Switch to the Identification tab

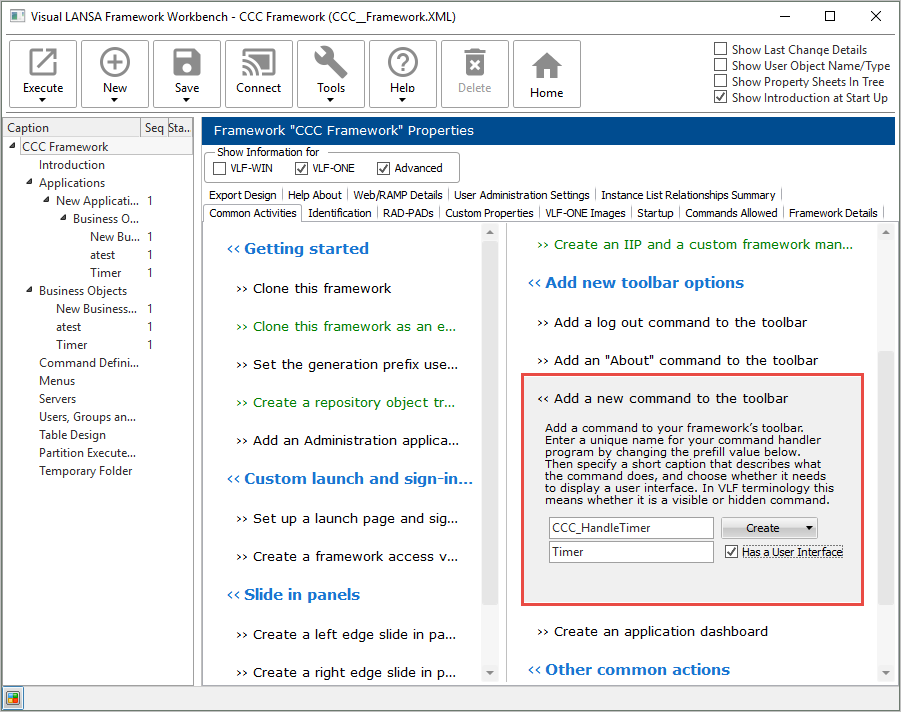(x=340, y=213)
